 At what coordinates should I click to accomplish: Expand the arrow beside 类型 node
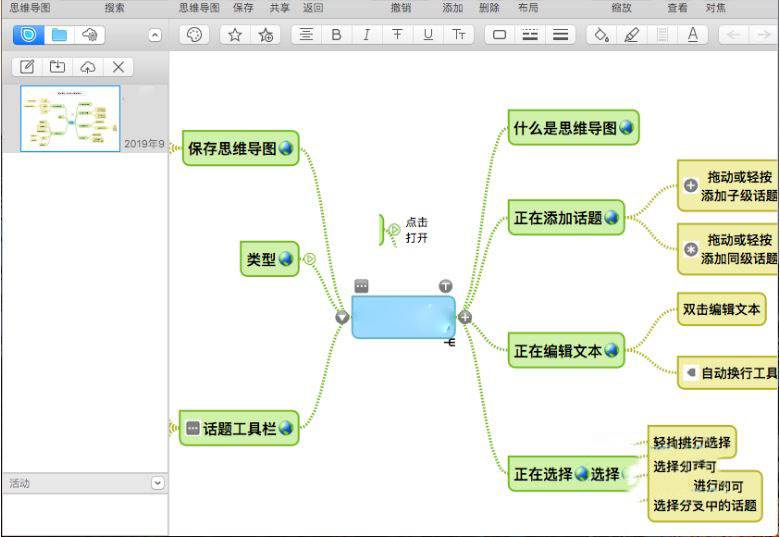pos(310,259)
